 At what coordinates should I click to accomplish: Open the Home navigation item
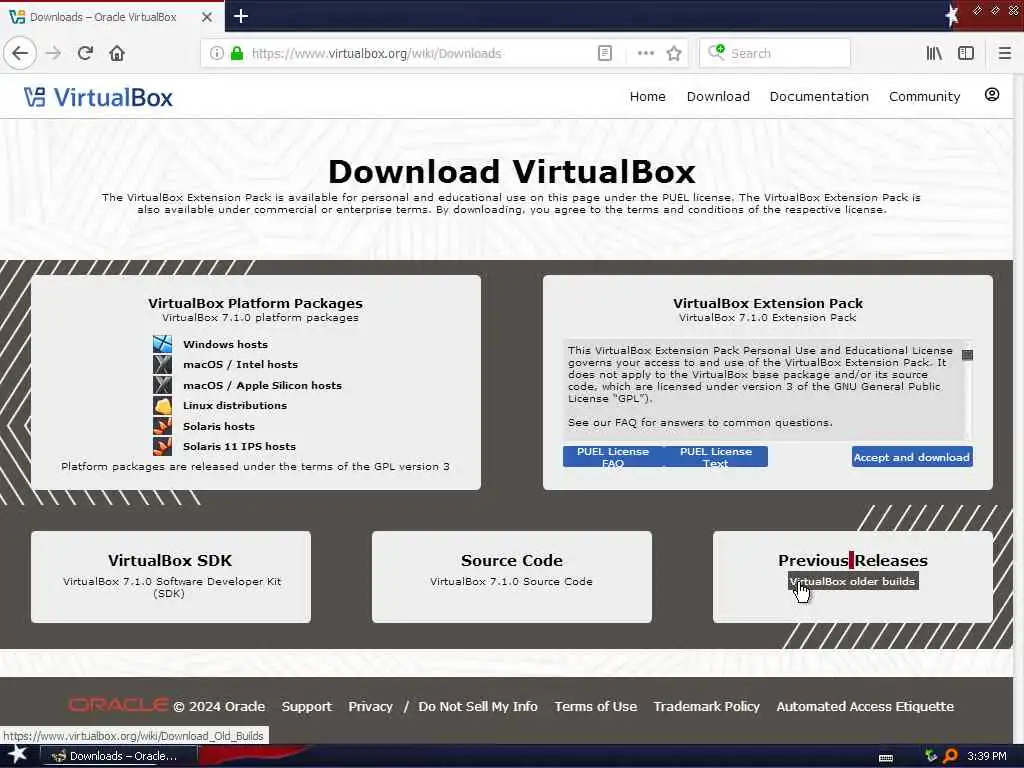tap(647, 97)
